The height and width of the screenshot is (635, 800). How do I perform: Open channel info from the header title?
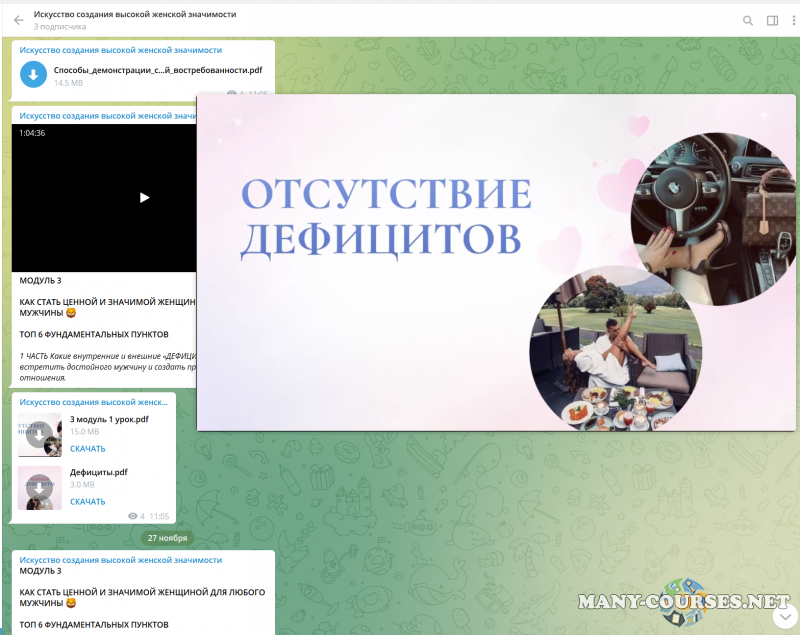(x=135, y=15)
